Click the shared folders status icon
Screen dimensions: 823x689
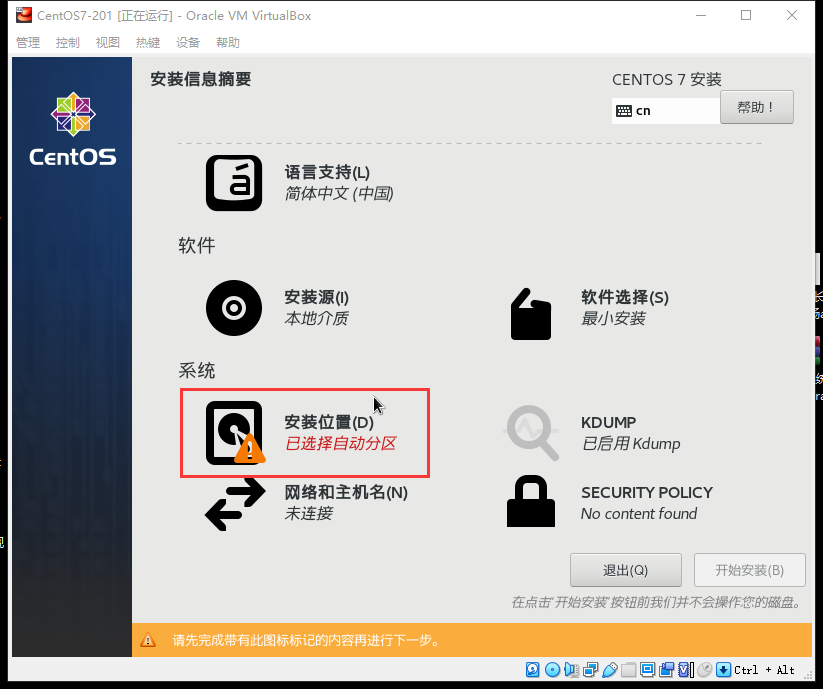628,670
